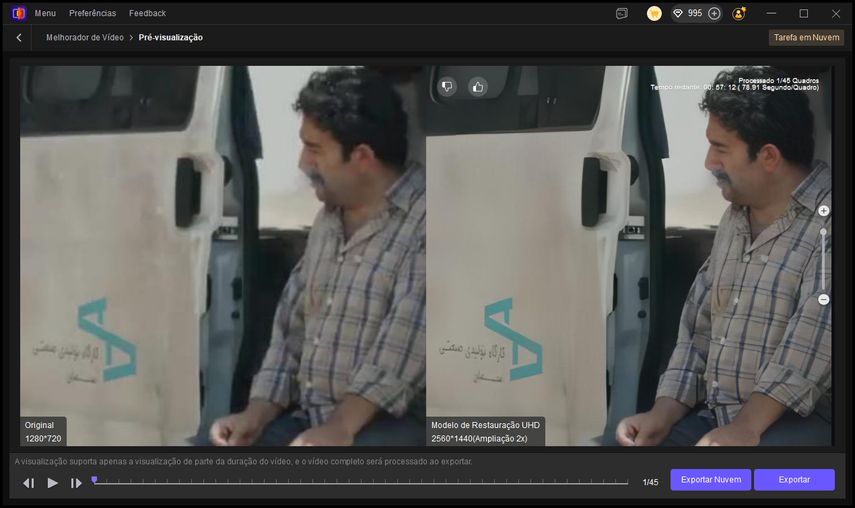
Task: Click the Melhorador de Vídeo breadcrumb
Action: coord(85,37)
